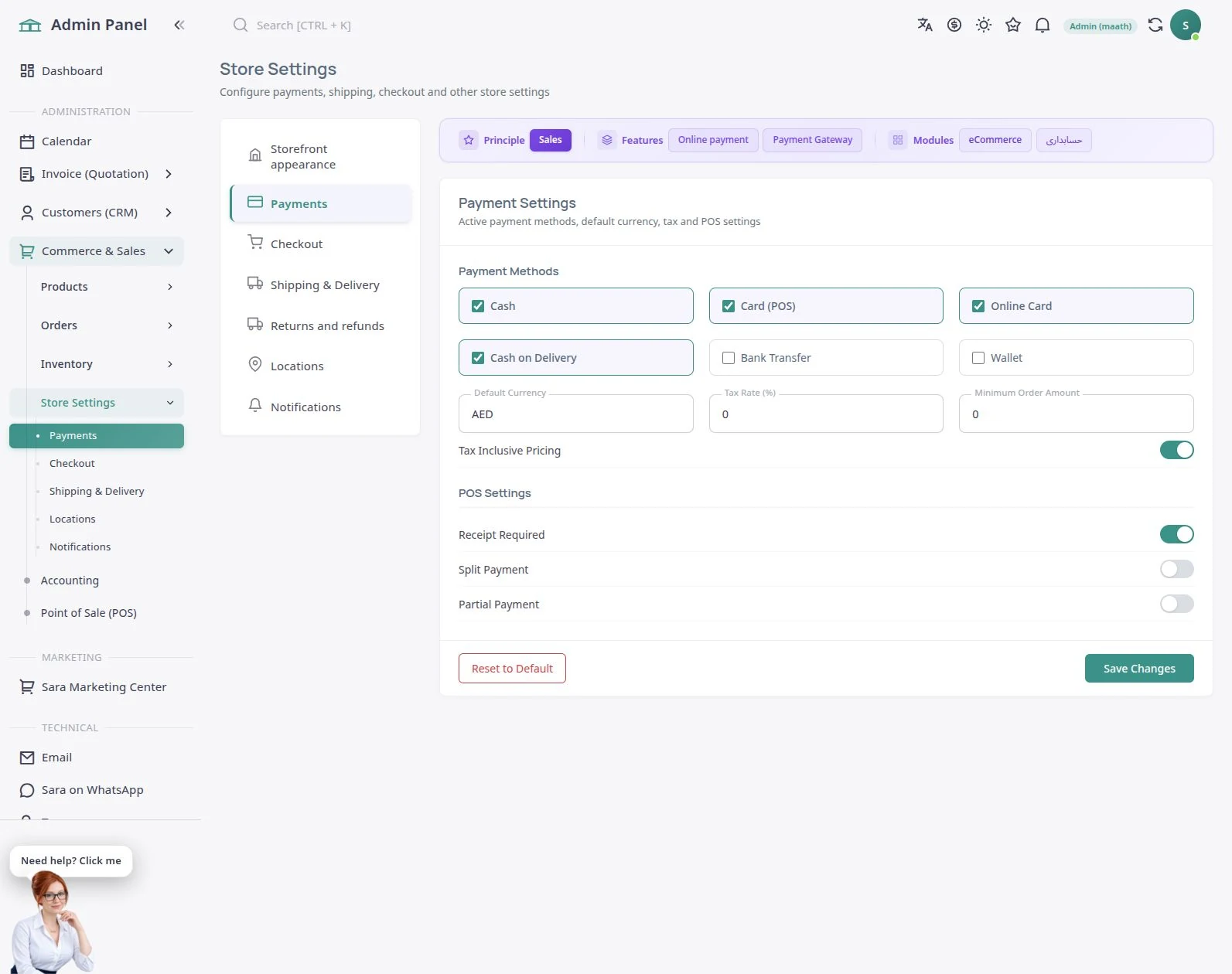Open Sara on WhatsApp

point(97,790)
